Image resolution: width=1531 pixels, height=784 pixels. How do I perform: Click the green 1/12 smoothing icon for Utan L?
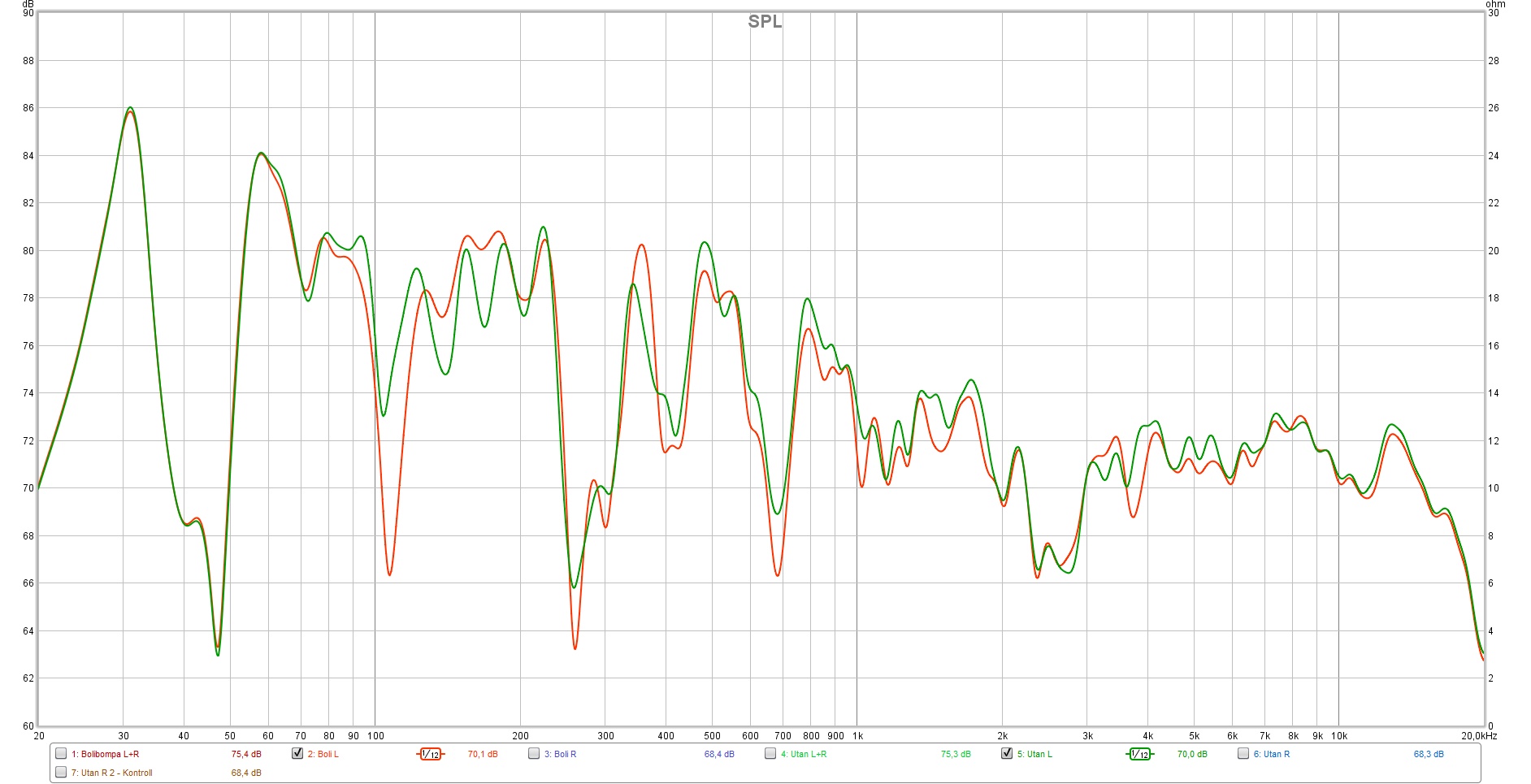click(x=1139, y=754)
